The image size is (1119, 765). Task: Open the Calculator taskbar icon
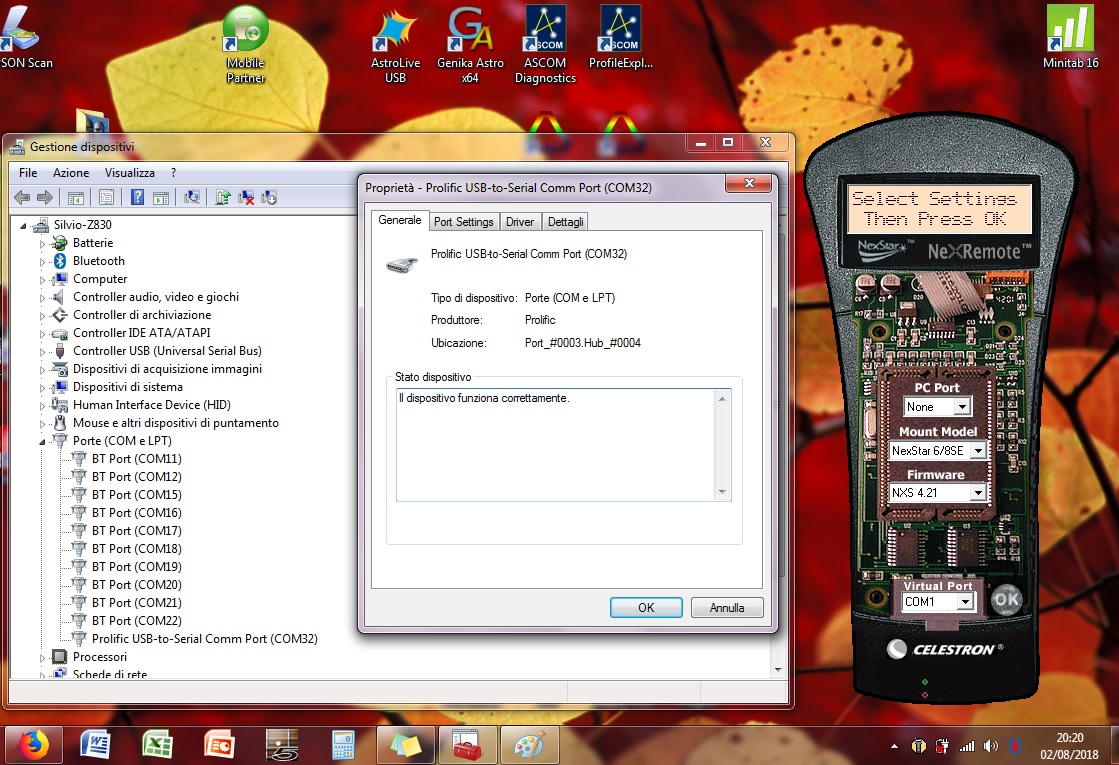click(343, 745)
